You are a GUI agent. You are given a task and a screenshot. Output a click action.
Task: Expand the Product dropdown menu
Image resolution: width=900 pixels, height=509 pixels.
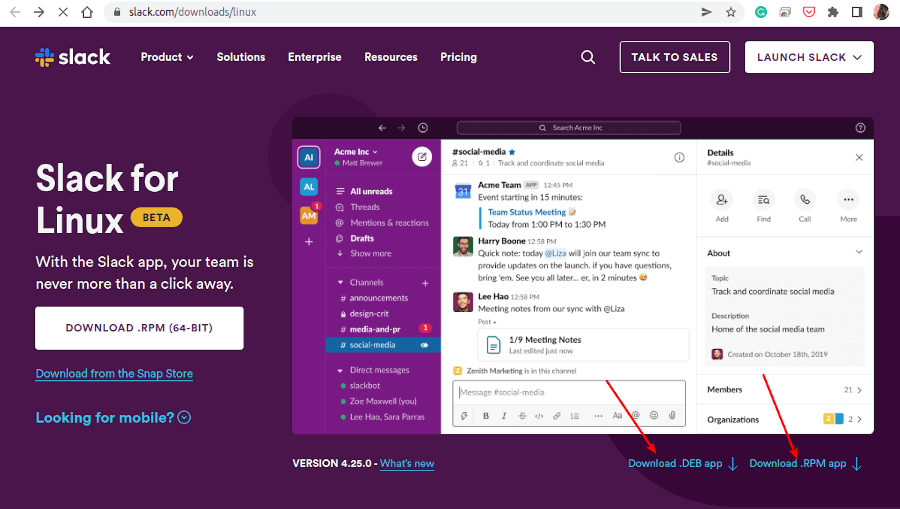[x=167, y=57]
